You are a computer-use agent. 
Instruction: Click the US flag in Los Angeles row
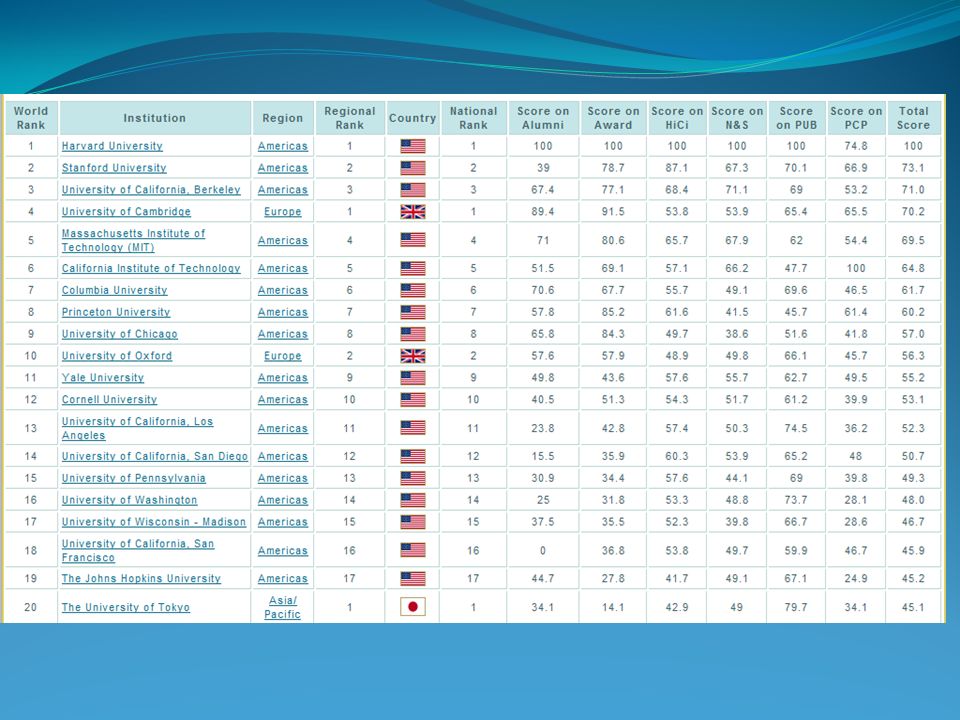[413, 428]
